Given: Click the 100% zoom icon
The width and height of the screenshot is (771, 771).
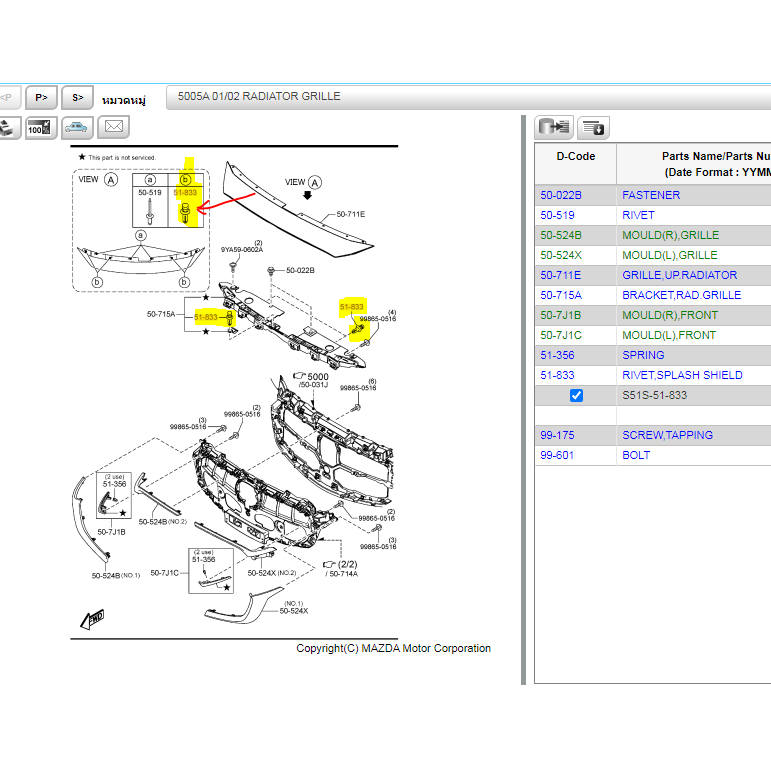Looking at the screenshot, I should 40,127.
